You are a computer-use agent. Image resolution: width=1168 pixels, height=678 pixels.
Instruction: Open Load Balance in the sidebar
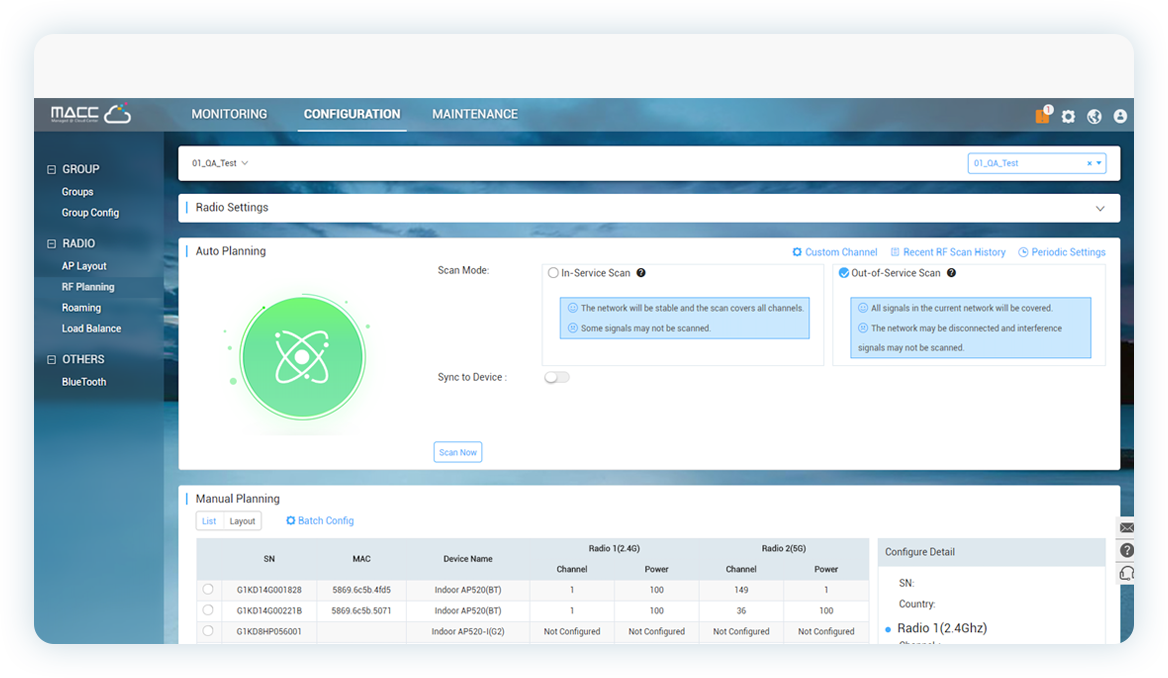click(x=92, y=329)
